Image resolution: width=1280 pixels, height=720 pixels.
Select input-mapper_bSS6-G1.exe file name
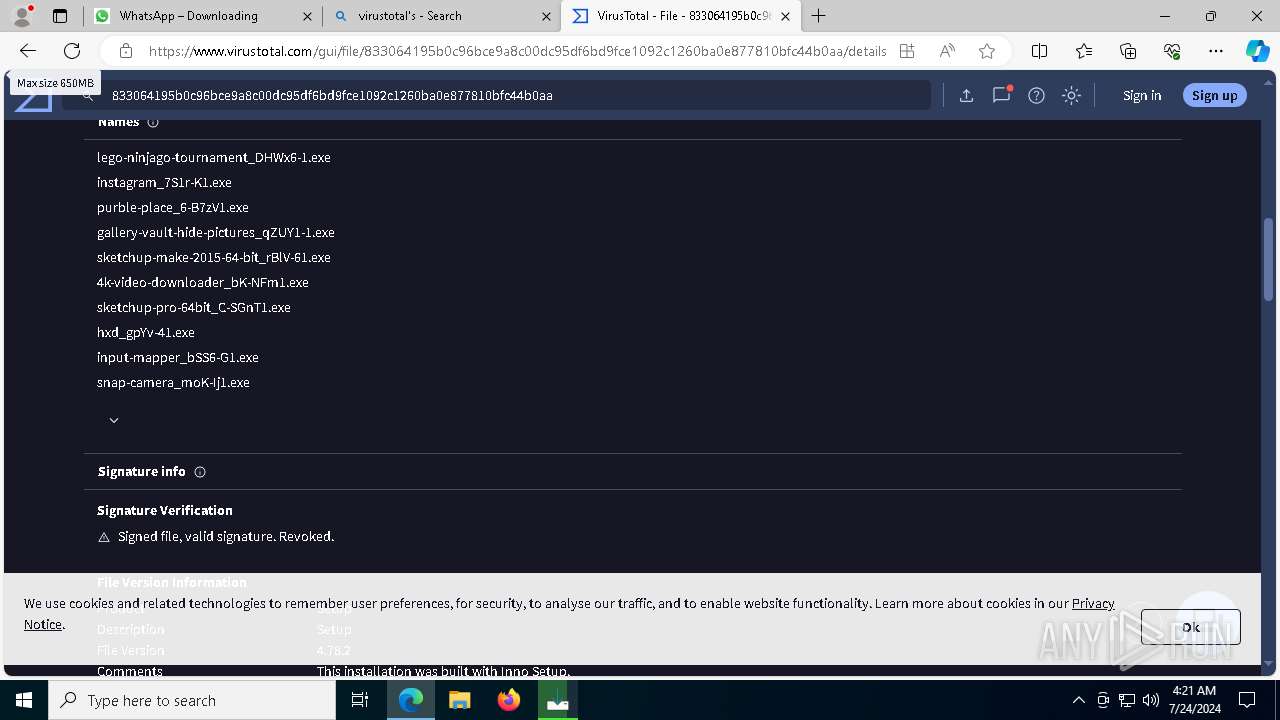(178, 357)
